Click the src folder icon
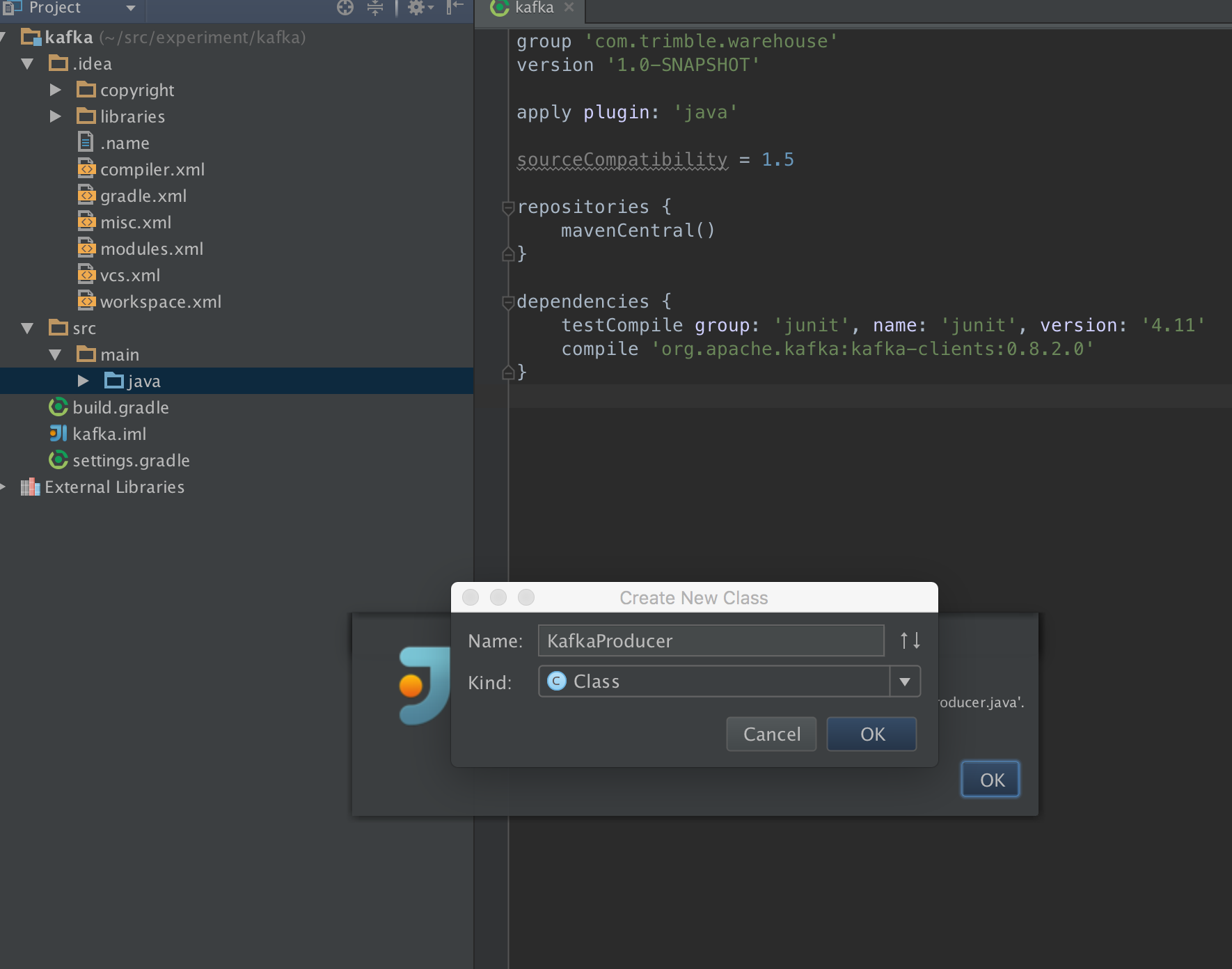 click(x=58, y=328)
